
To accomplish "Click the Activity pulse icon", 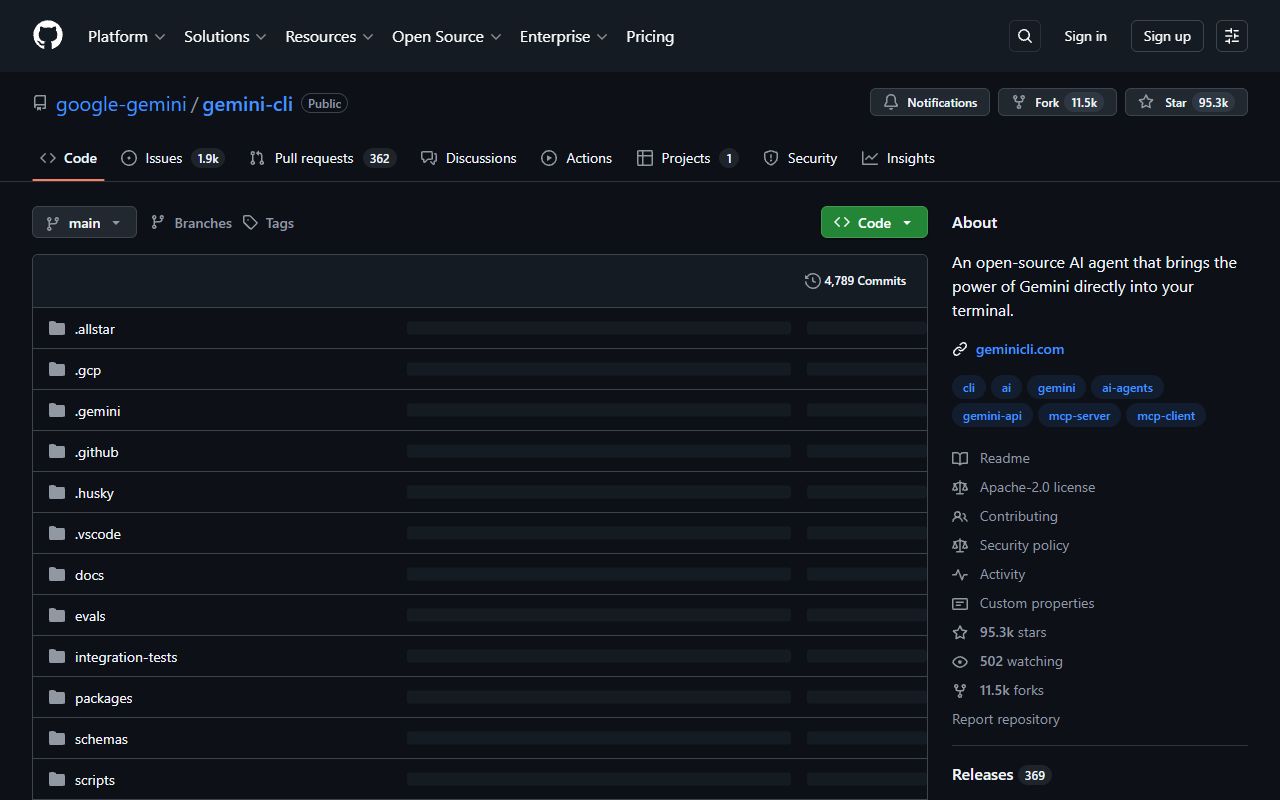I will 960,574.
